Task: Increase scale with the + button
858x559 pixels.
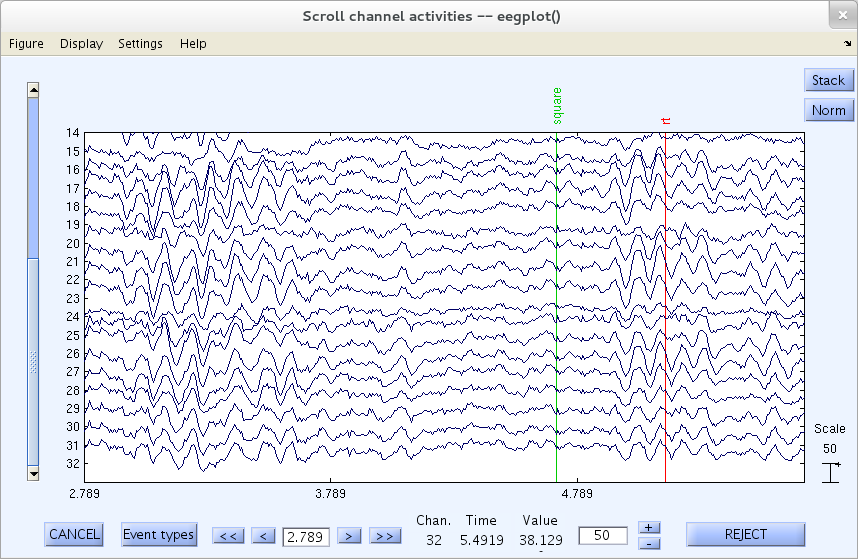Action: pyautogui.click(x=649, y=527)
